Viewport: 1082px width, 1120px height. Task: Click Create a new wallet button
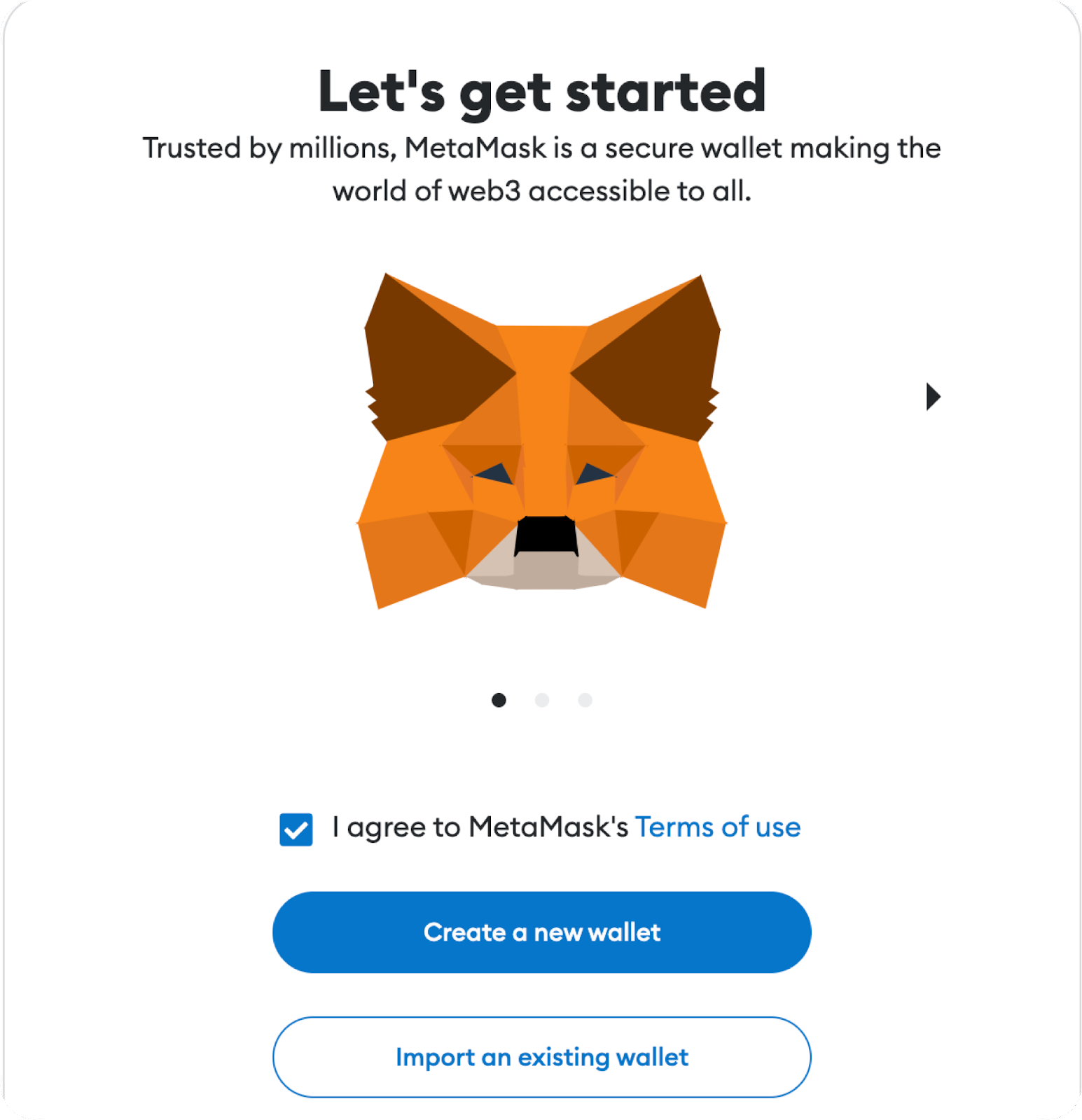click(x=542, y=932)
